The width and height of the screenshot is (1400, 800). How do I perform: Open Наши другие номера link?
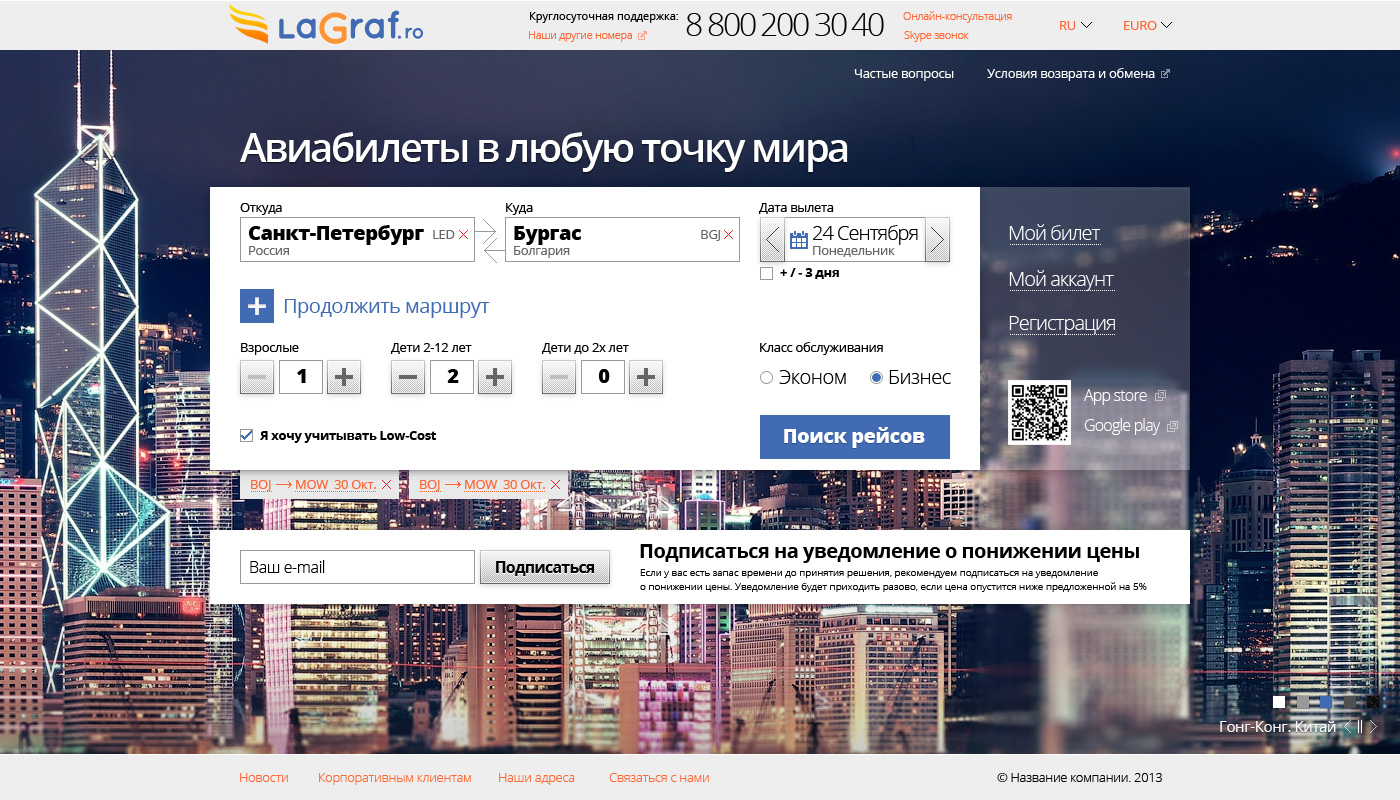(x=580, y=35)
